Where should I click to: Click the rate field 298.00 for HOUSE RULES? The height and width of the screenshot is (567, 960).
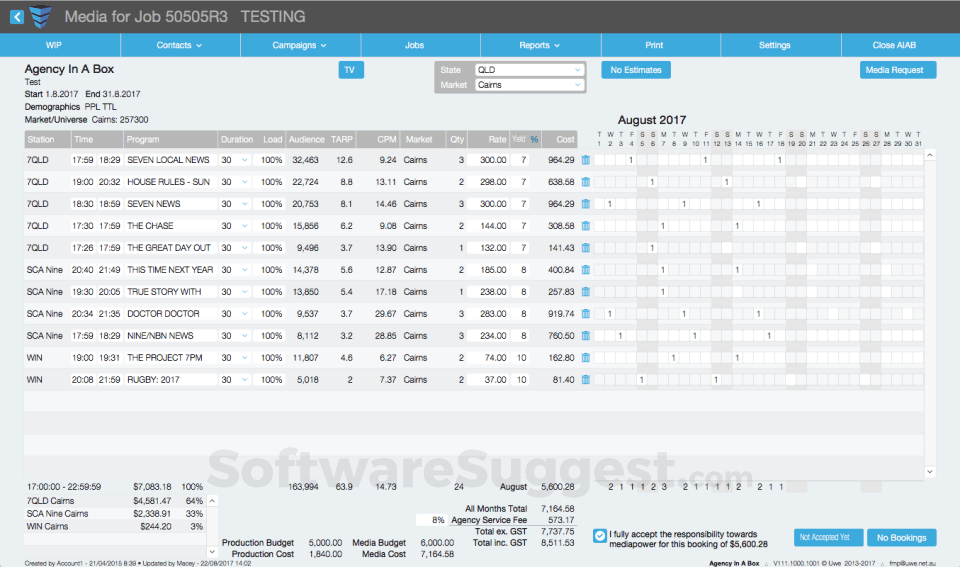[x=488, y=182]
